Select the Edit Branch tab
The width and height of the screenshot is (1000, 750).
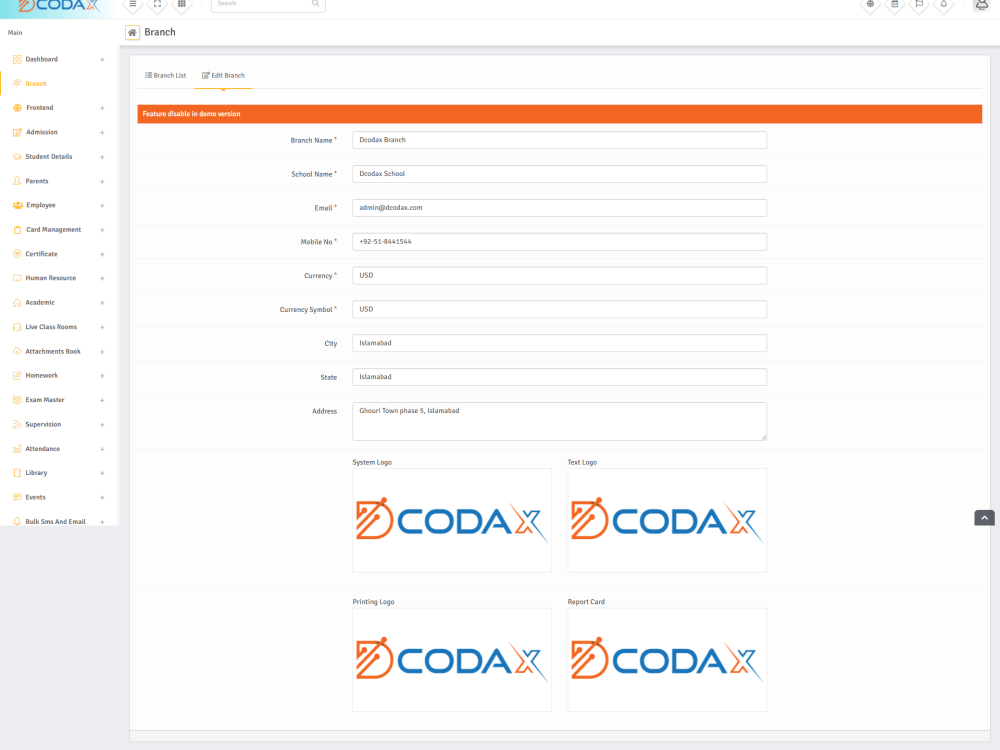[223, 75]
